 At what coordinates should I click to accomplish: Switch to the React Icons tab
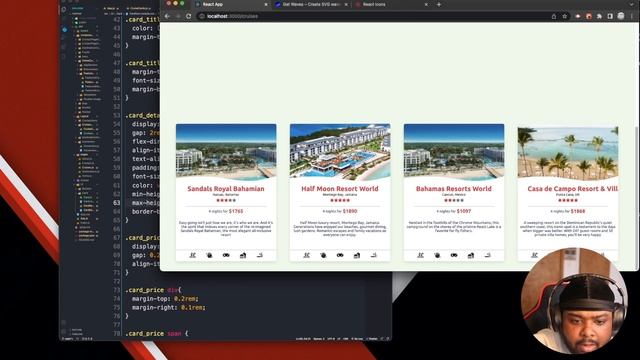coord(391,4)
